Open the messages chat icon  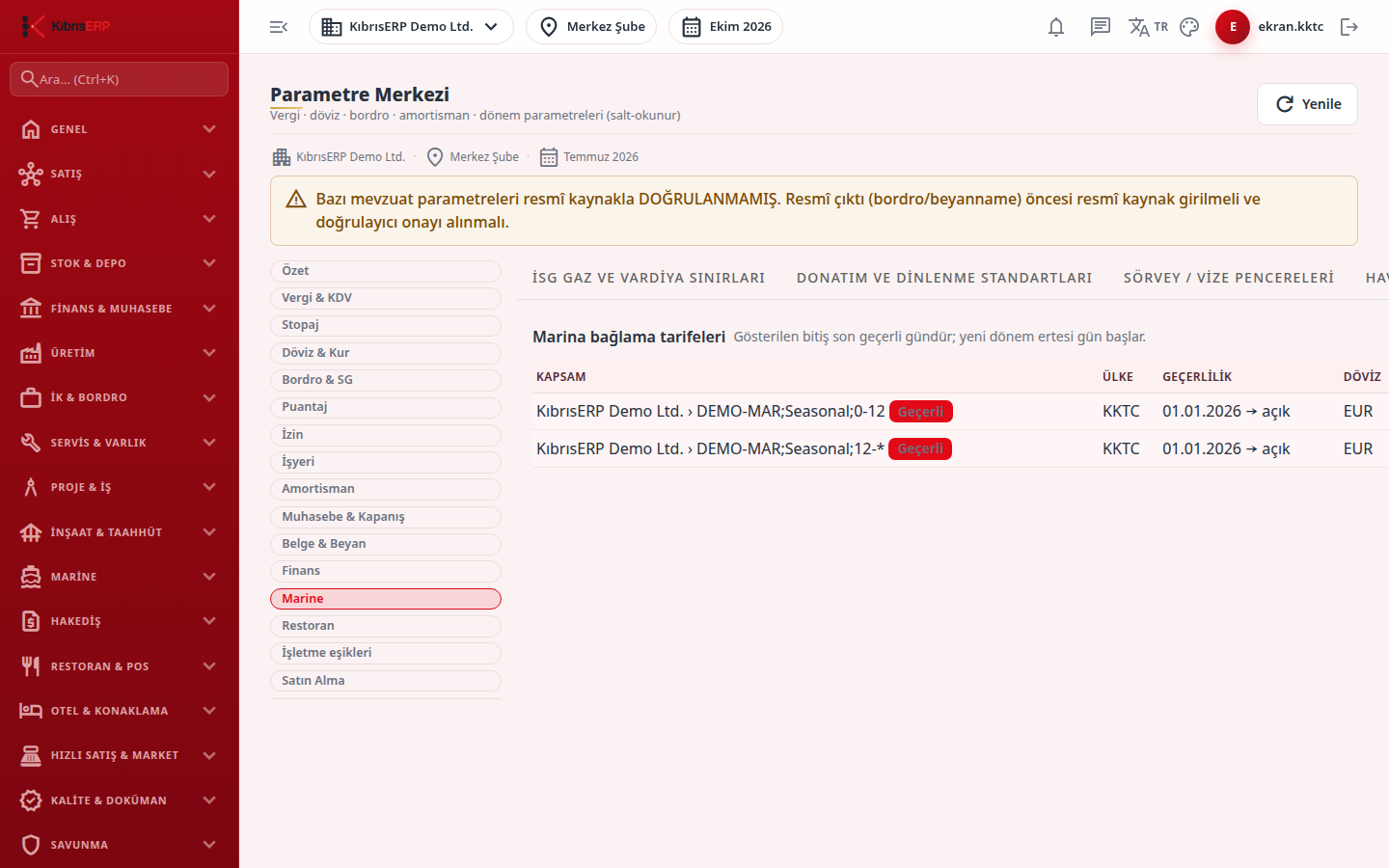tap(1101, 27)
